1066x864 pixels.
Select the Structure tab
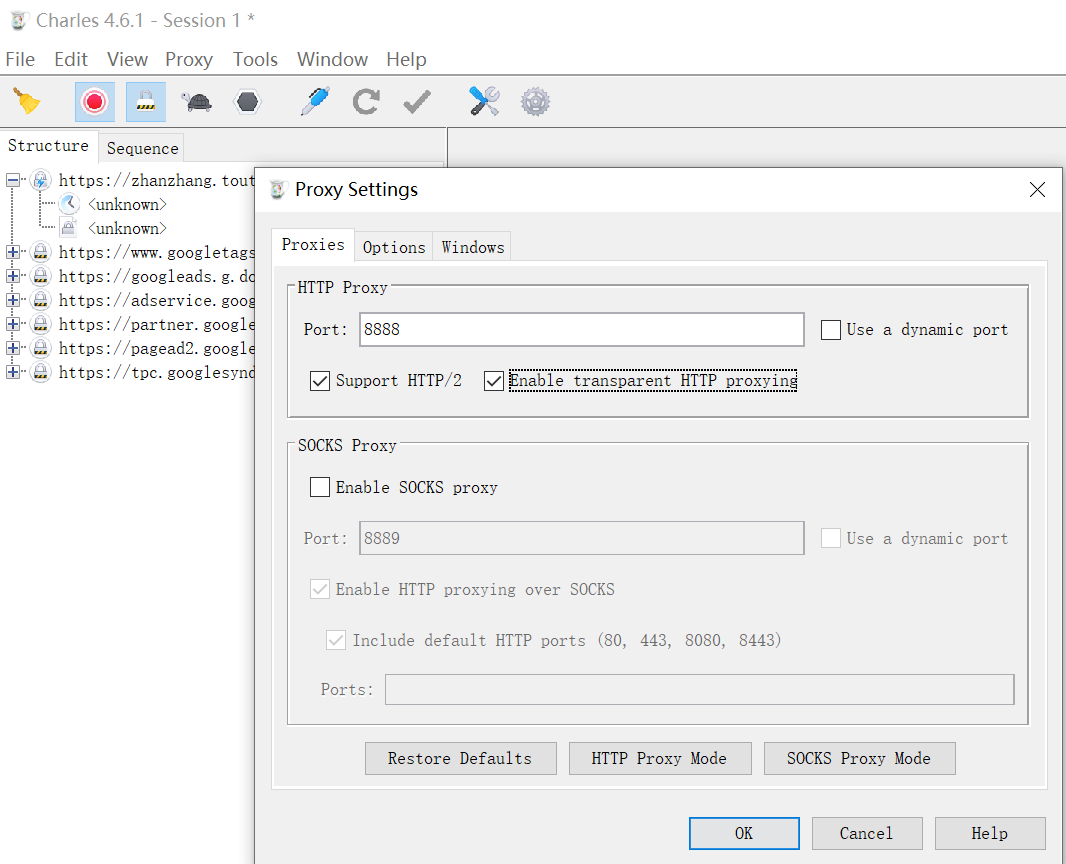pyautogui.click(x=48, y=145)
